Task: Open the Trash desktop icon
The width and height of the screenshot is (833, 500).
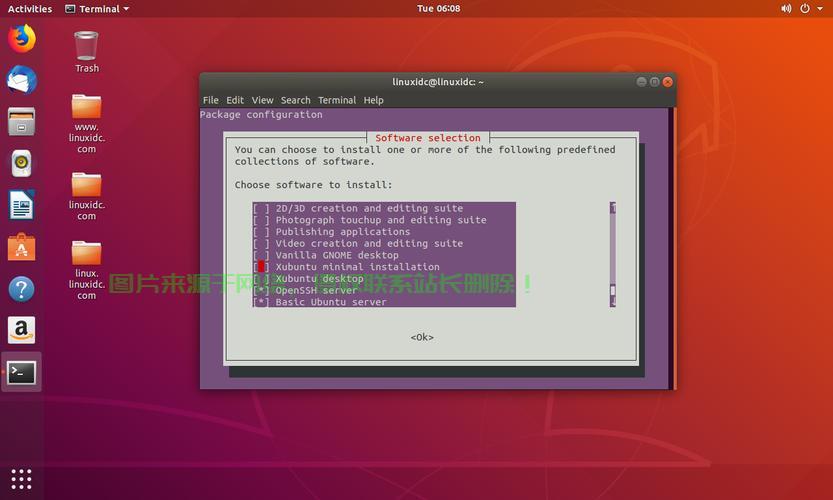Action: tap(86, 52)
